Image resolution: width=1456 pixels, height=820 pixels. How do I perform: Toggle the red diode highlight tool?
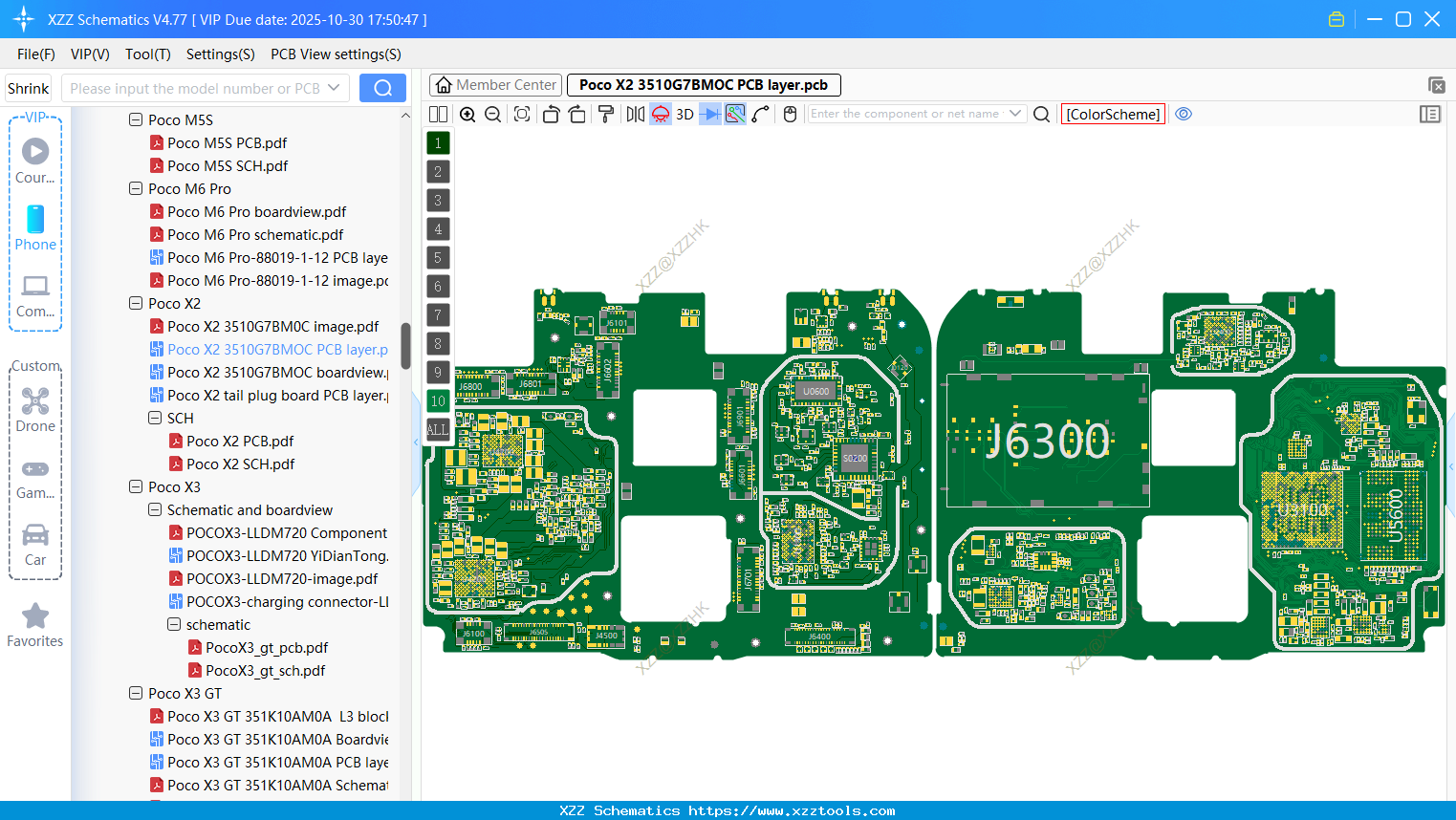[660, 113]
